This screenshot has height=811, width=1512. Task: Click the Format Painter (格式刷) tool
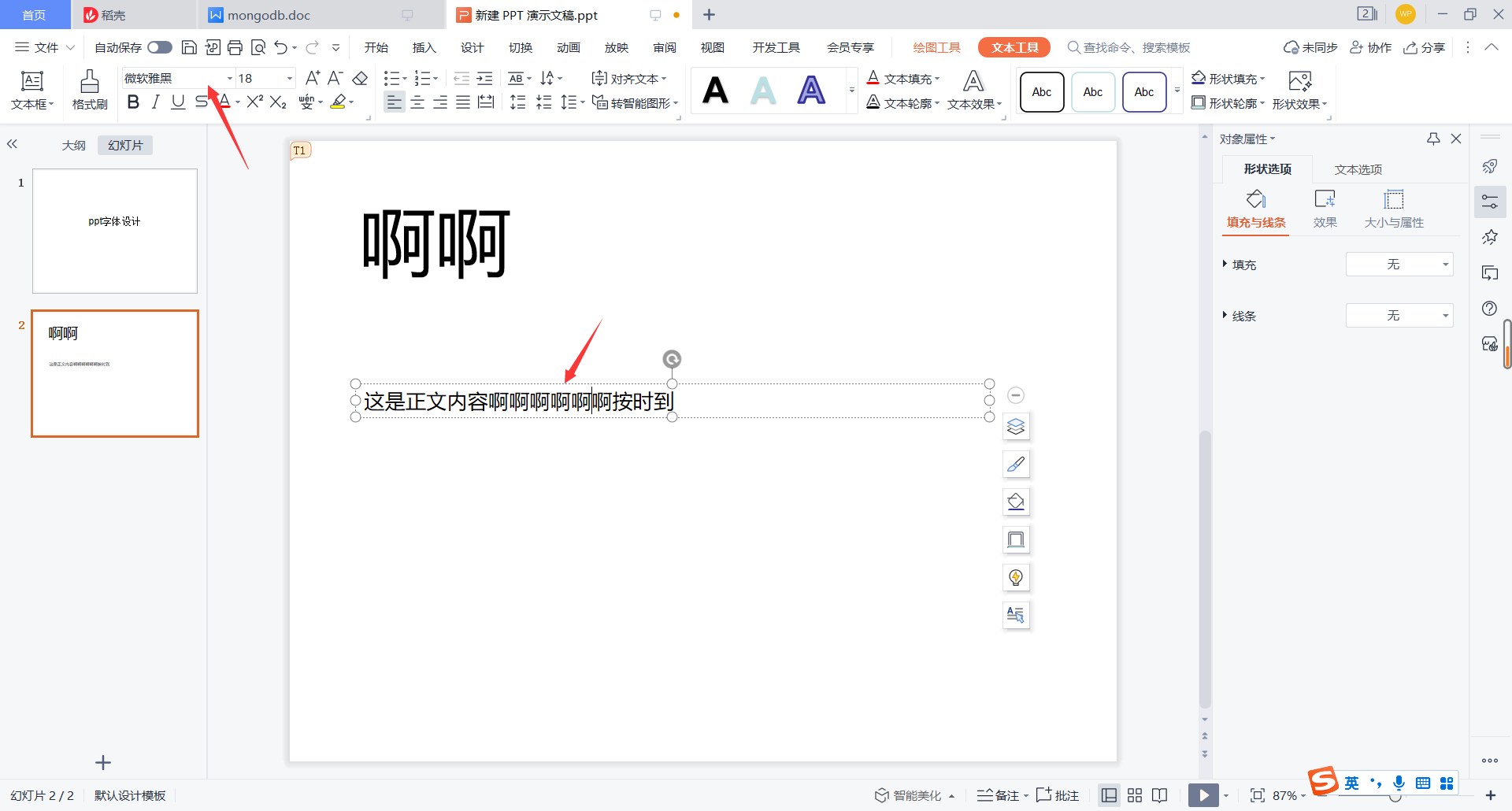point(90,90)
